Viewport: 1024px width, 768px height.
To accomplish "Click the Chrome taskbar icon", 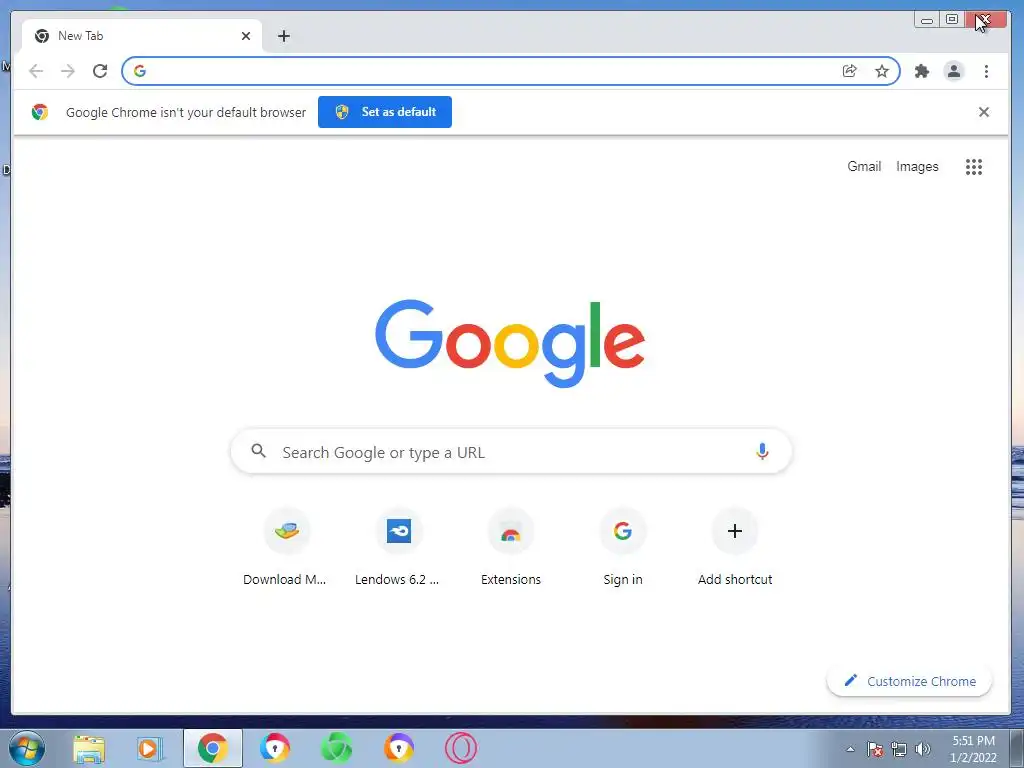I will (x=212, y=748).
